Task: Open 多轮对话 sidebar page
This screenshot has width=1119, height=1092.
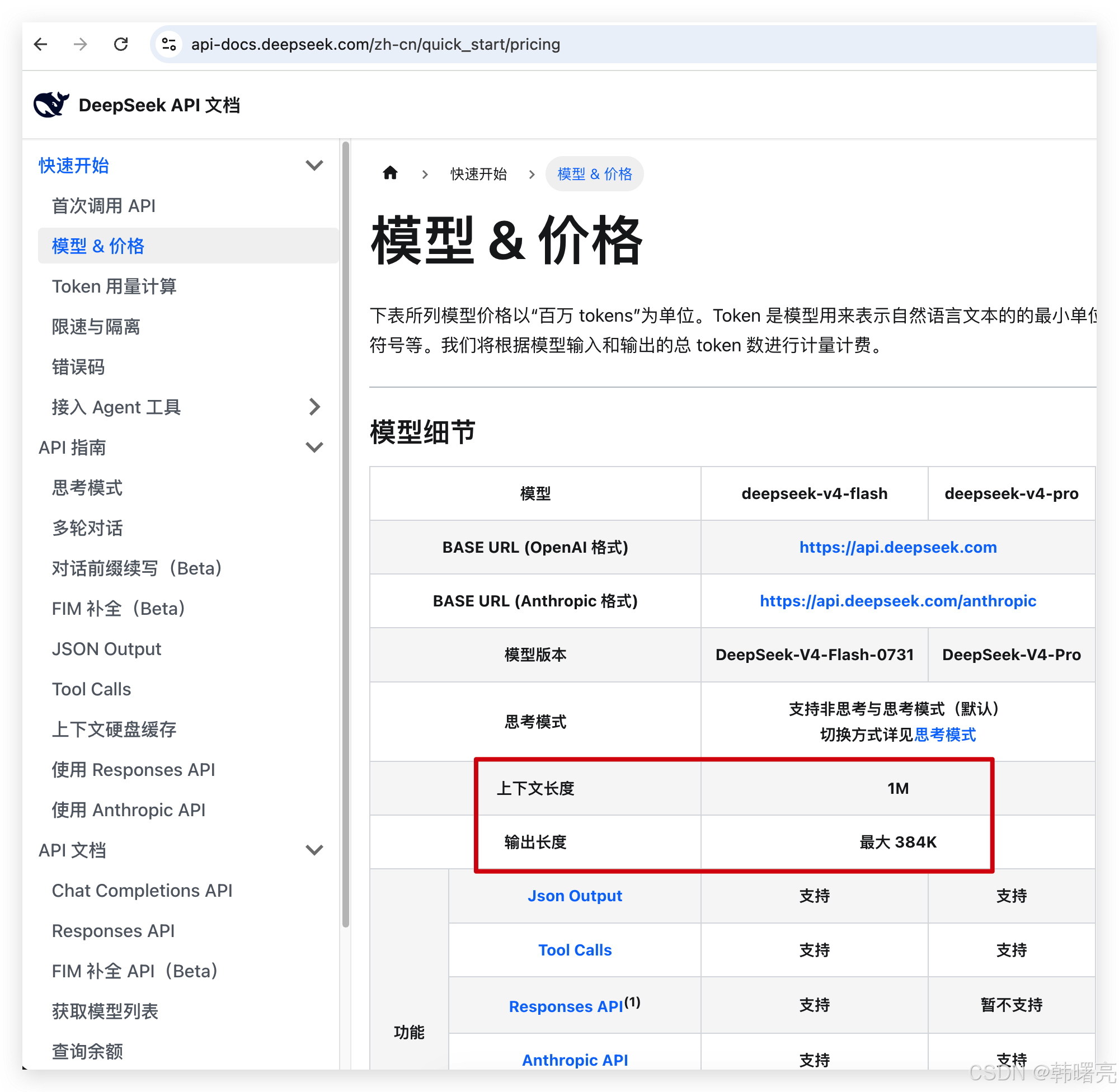Action: click(x=87, y=528)
